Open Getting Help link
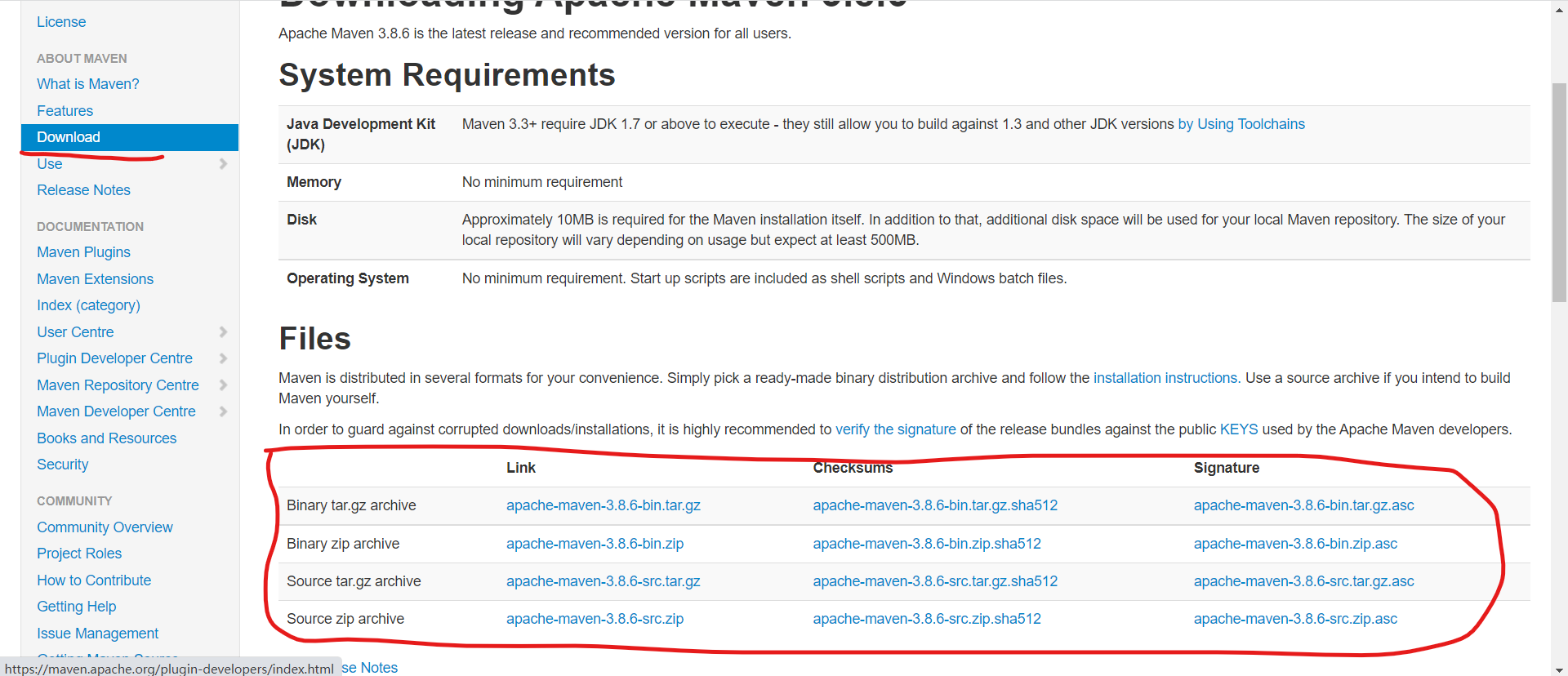This screenshot has width=1568, height=676. coord(76,607)
